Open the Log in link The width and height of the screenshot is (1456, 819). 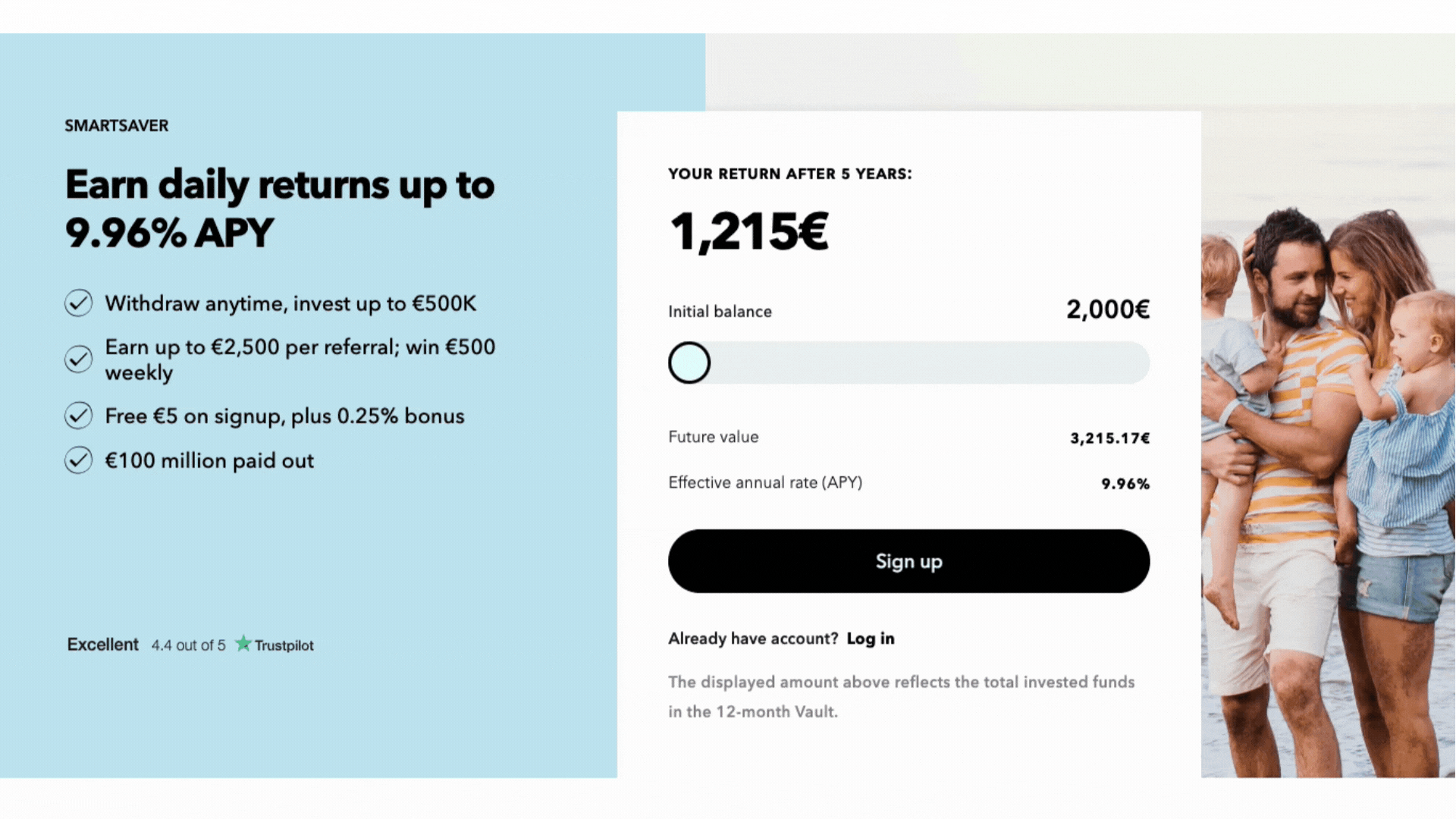coord(871,639)
